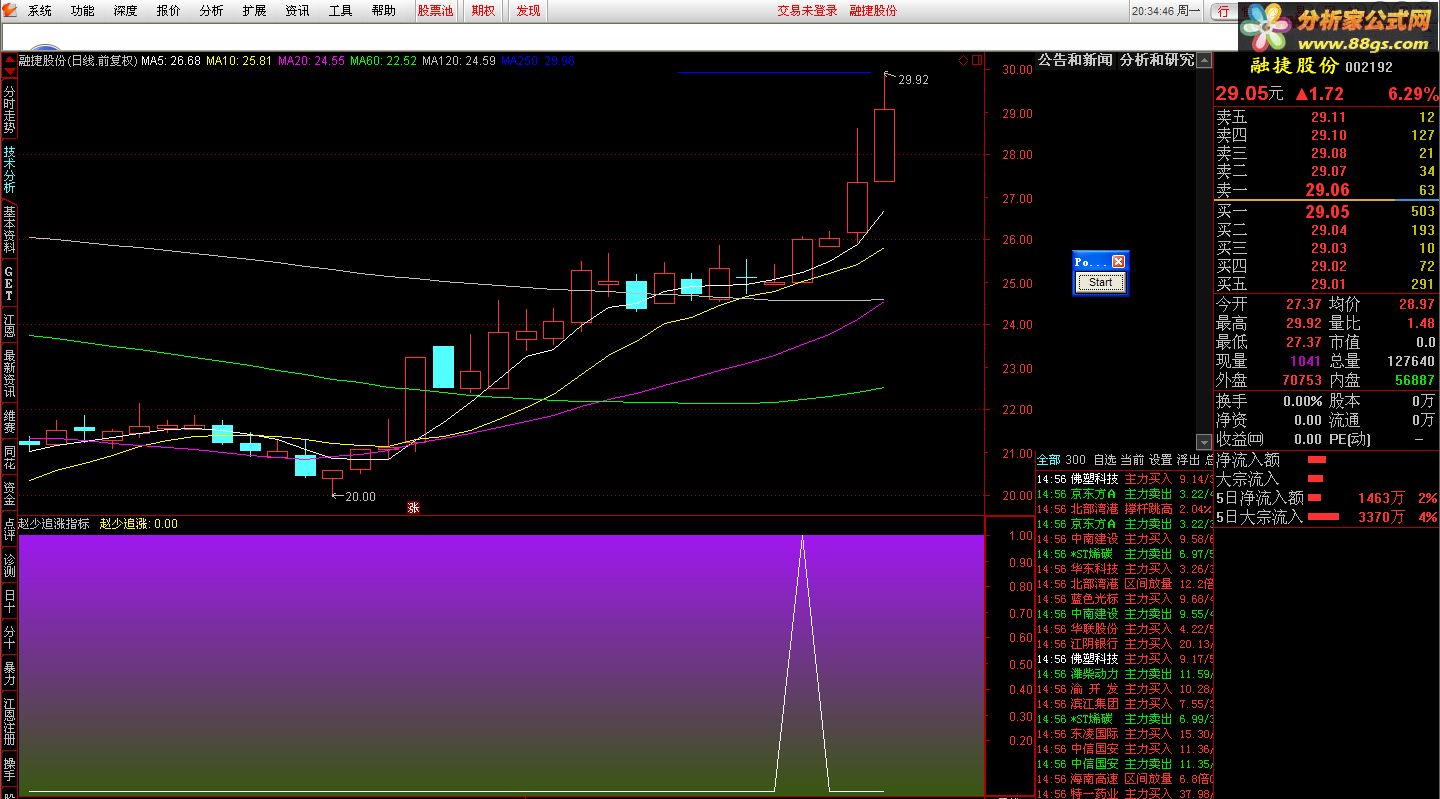Click the 发现 toolbar button
The height and width of the screenshot is (799, 1440).
coord(528,11)
